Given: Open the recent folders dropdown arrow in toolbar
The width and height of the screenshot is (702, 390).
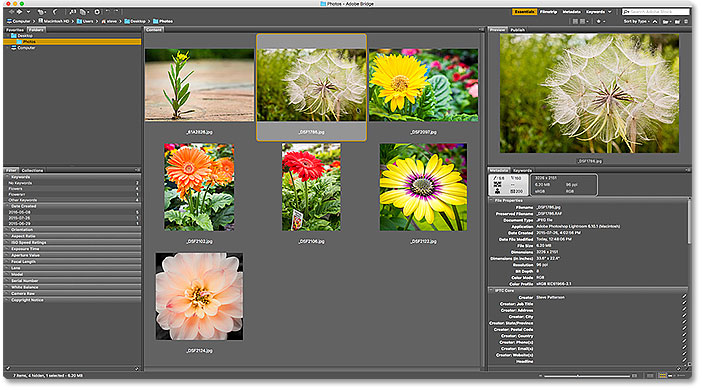Looking at the screenshot, I should pyautogui.click(x=28, y=12).
